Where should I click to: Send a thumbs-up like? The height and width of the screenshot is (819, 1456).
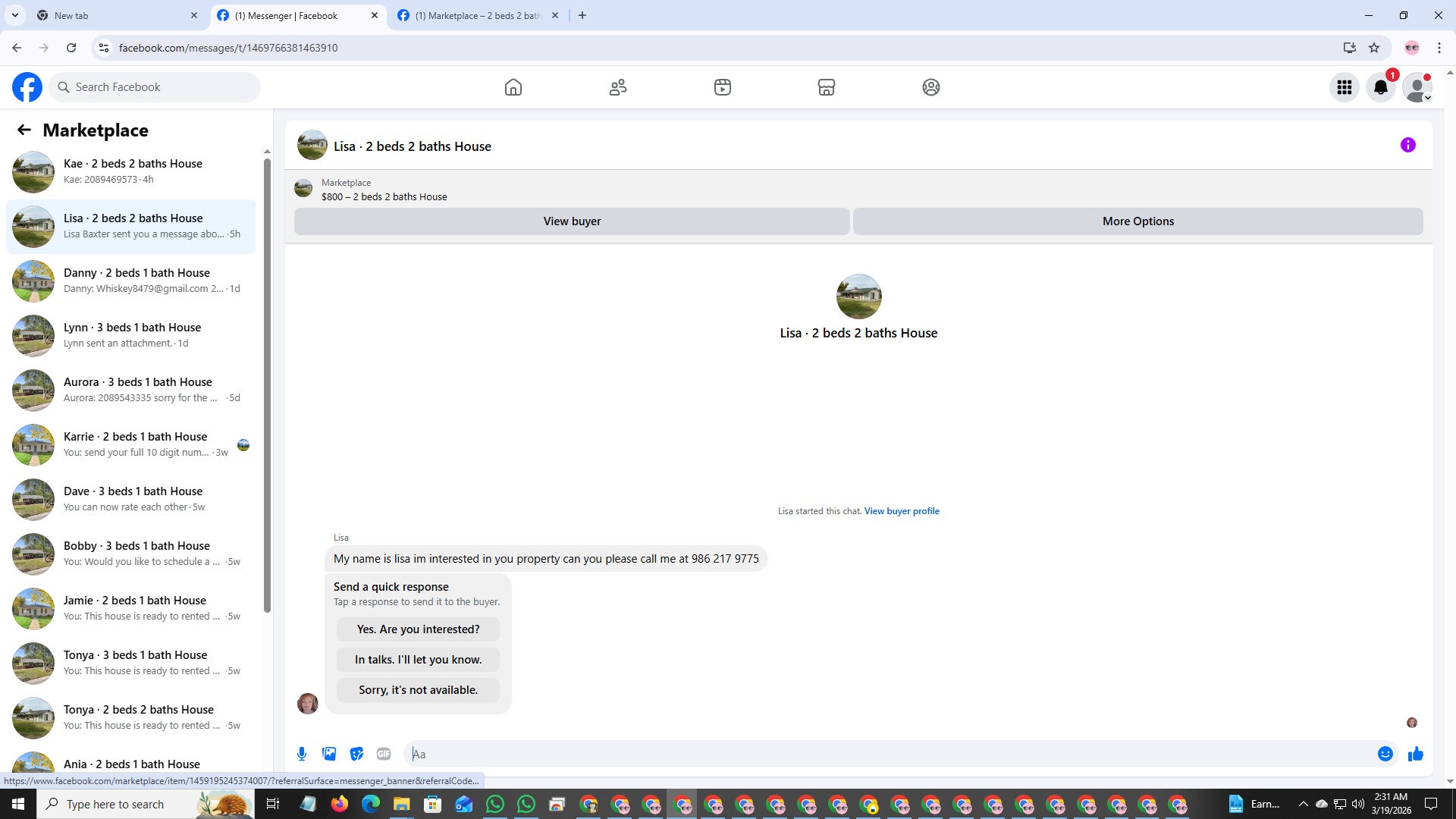[1415, 754]
